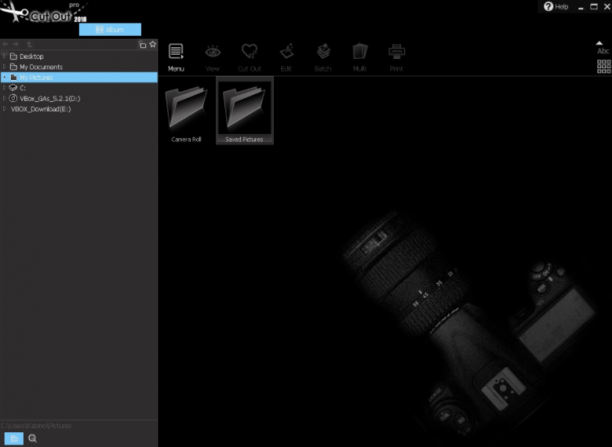Image resolution: width=612 pixels, height=447 pixels.
Task: Minimize the Cut Out window
Action: click(581, 7)
